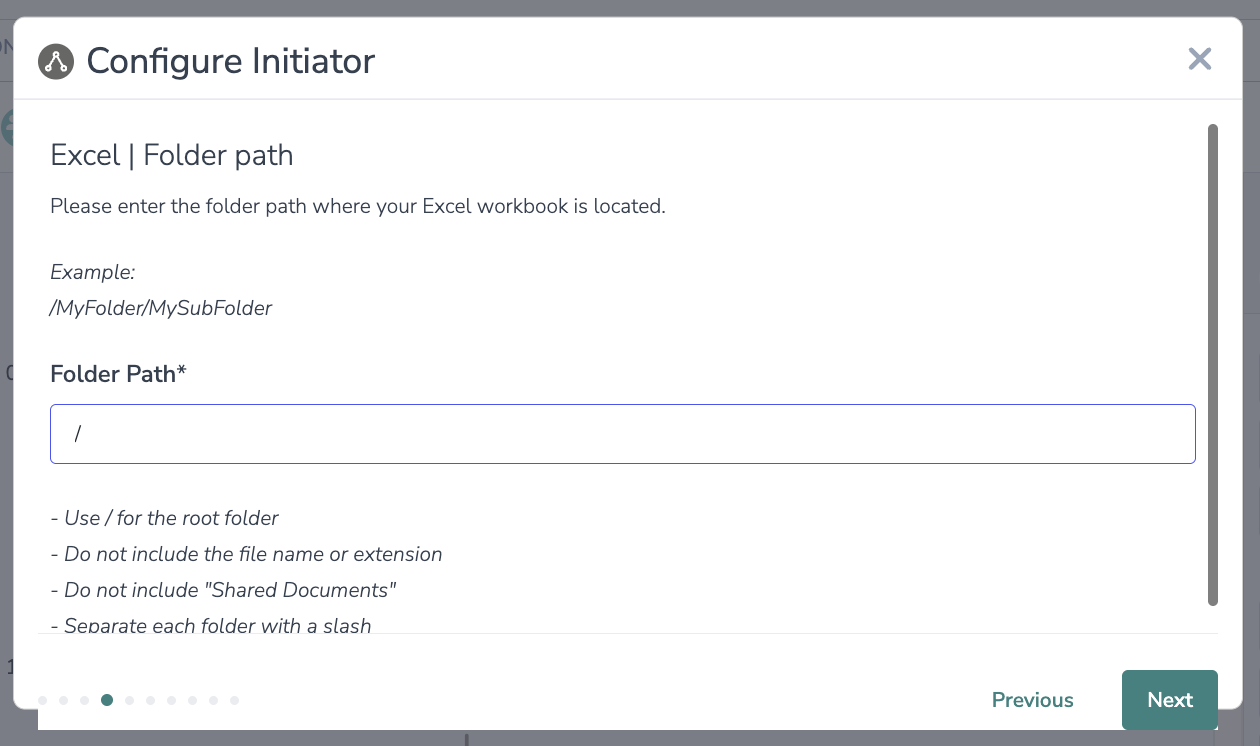Select the seventh step indicator dot
This screenshot has height=746, width=1260.
[x=171, y=700]
